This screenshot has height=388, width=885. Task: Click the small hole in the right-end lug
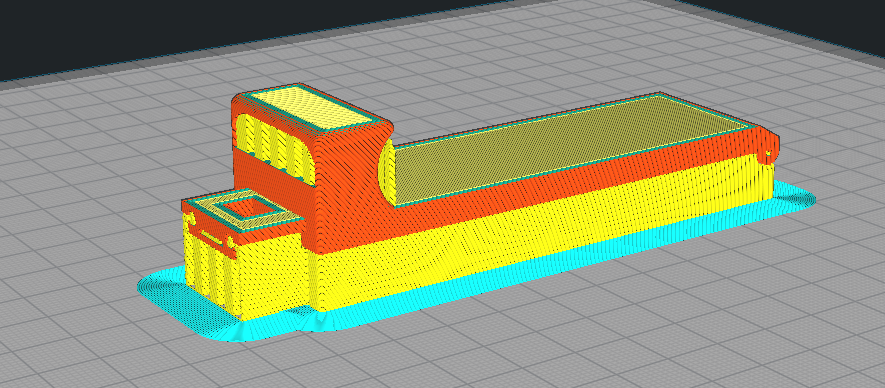click(x=769, y=153)
